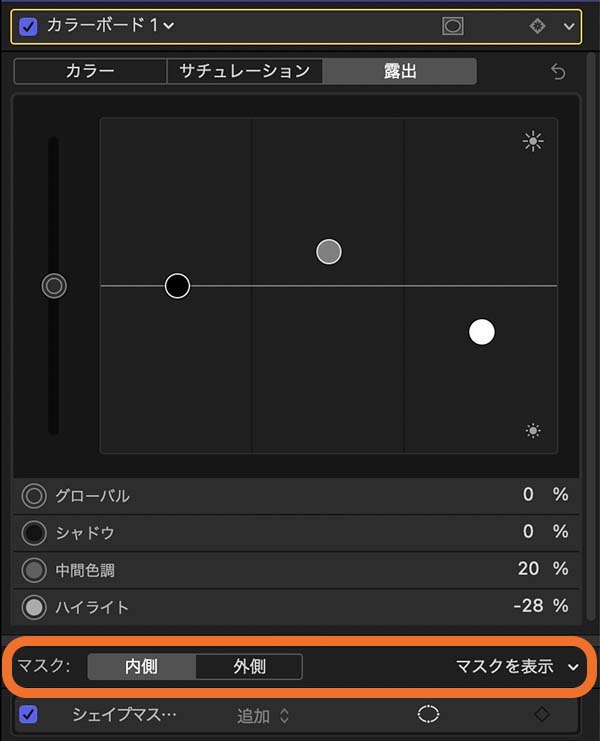Select the gray midtone puck
This screenshot has height=741, width=600.
click(329, 251)
